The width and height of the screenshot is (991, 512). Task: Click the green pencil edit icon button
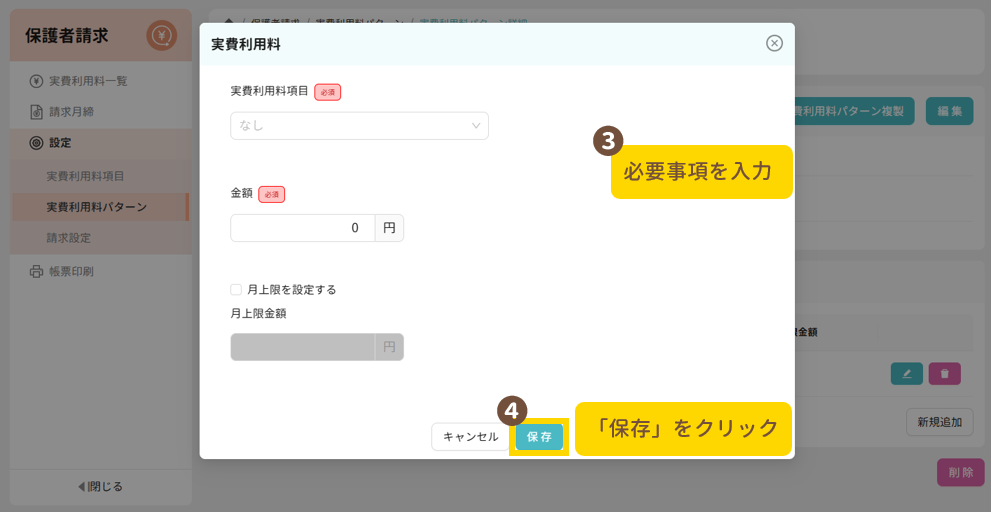[906, 373]
